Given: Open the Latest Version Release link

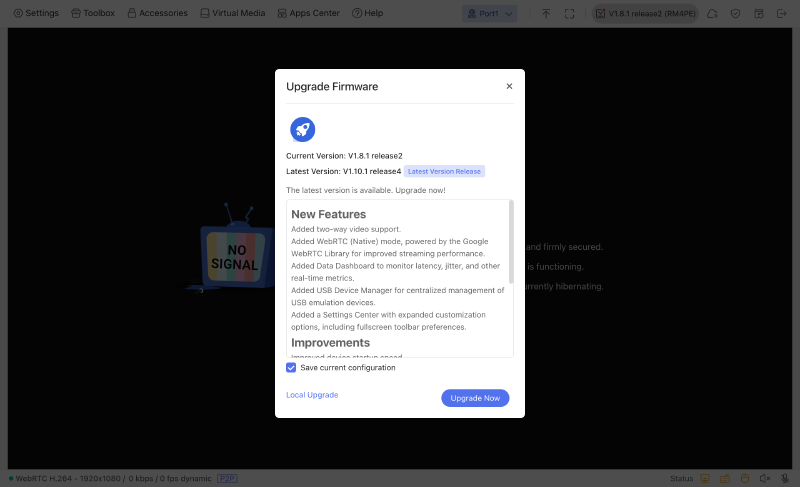Looking at the screenshot, I should pyautogui.click(x=444, y=171).
